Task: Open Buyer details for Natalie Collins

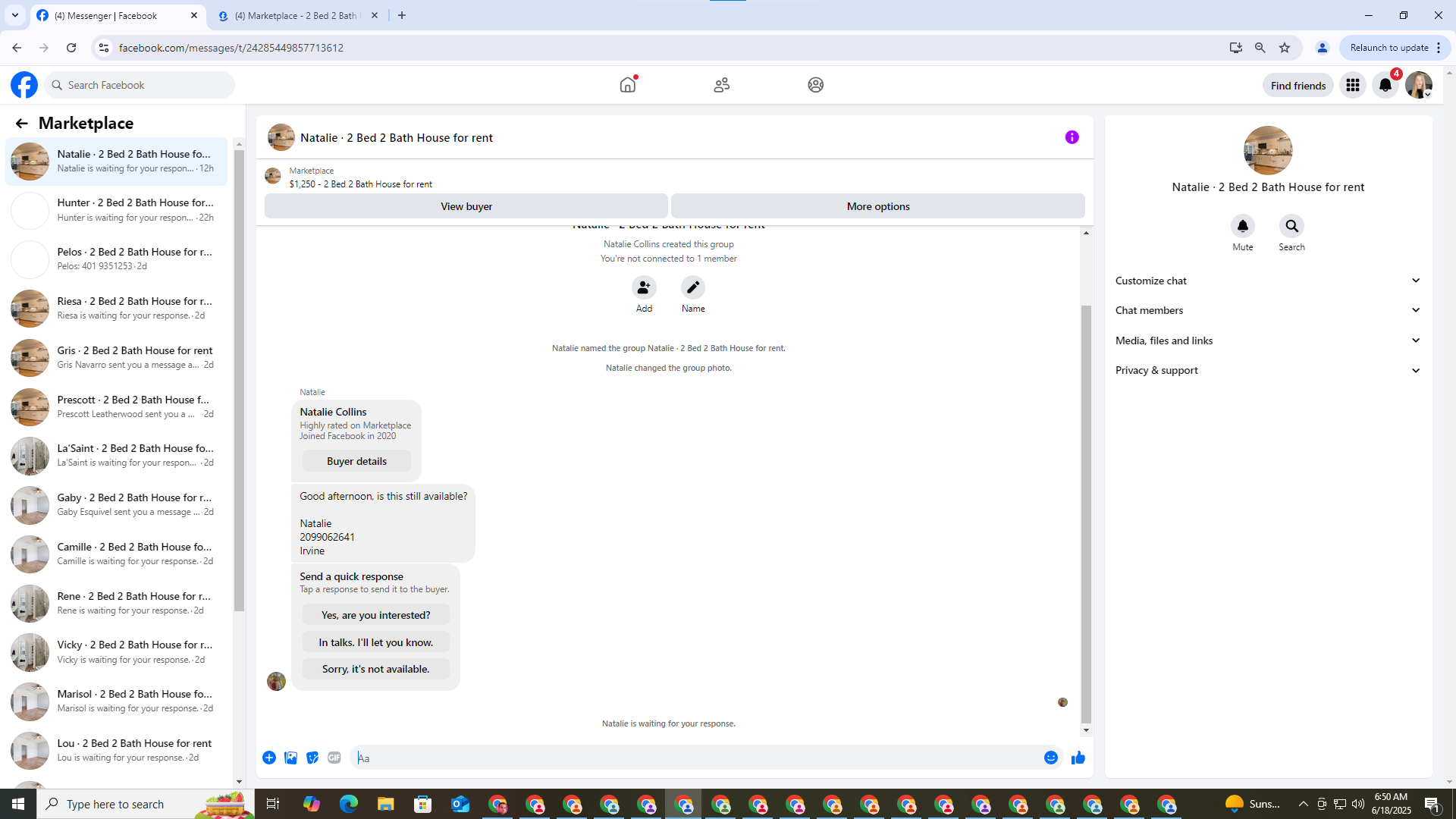Action: pyautogui.click(x=356, y=461)
